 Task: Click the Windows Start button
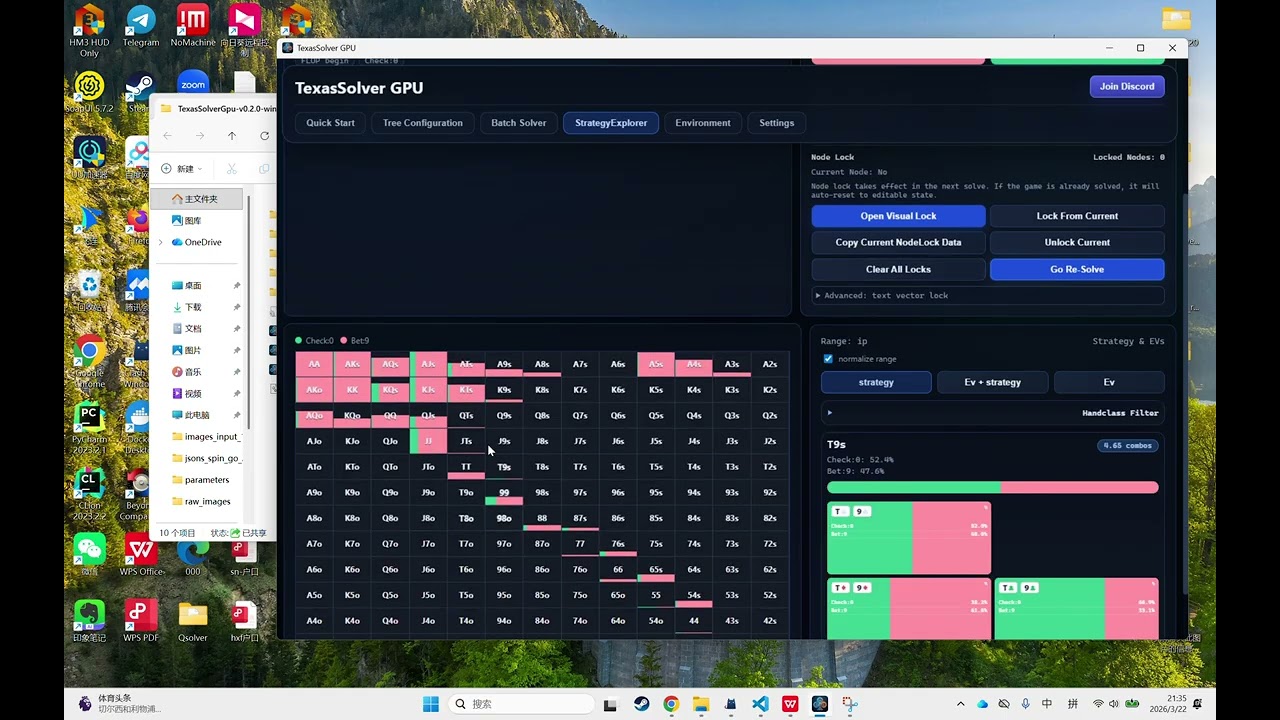tap(431, 704)
